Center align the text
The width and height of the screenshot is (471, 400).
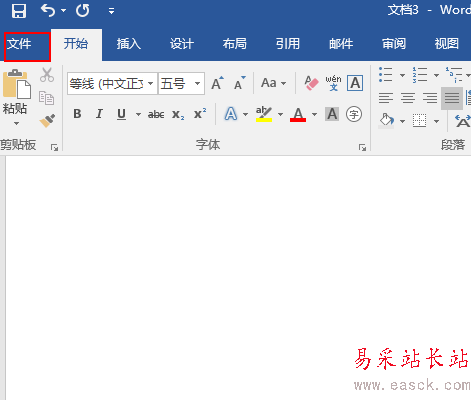click(x=408, y=98)
